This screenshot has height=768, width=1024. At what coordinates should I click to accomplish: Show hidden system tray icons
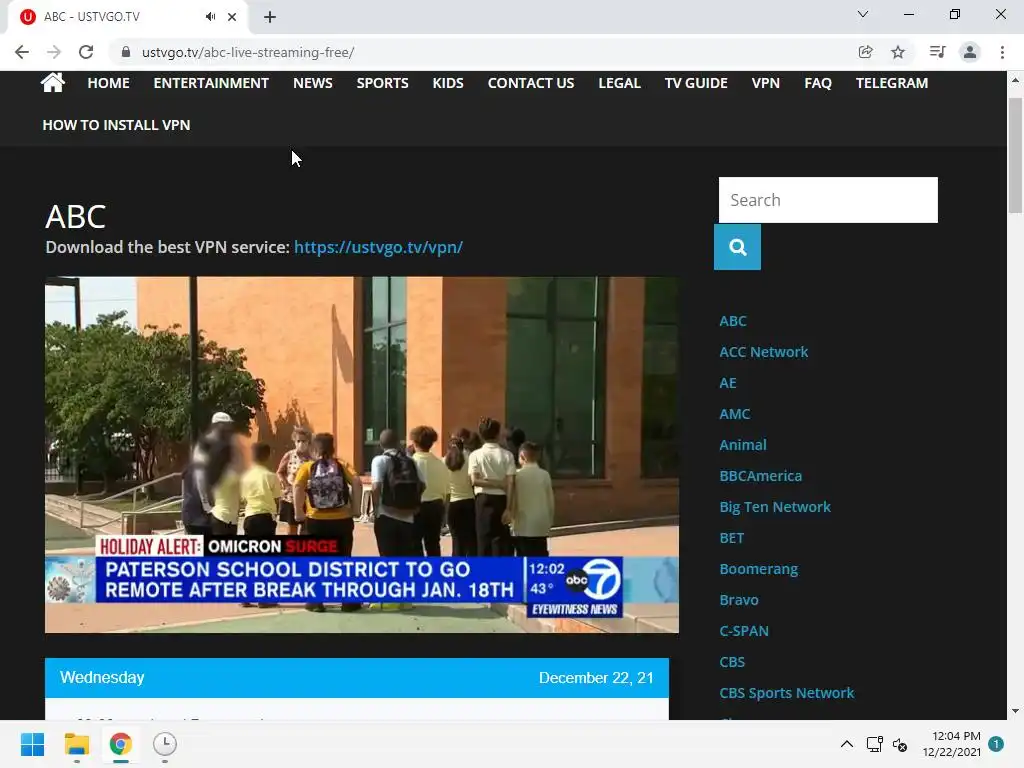[846, 744]
